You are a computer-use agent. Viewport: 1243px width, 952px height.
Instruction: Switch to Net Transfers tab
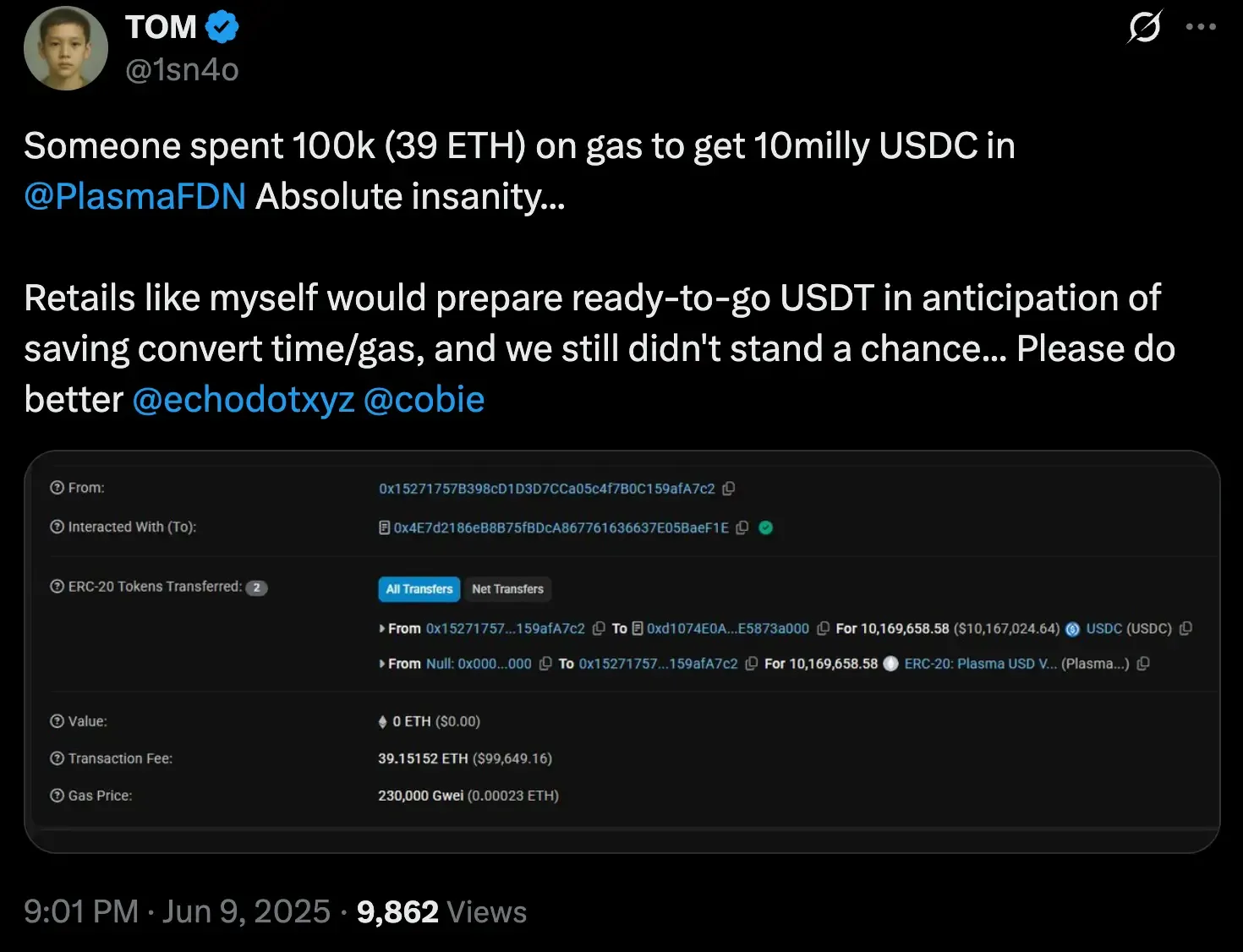[507, 589]
